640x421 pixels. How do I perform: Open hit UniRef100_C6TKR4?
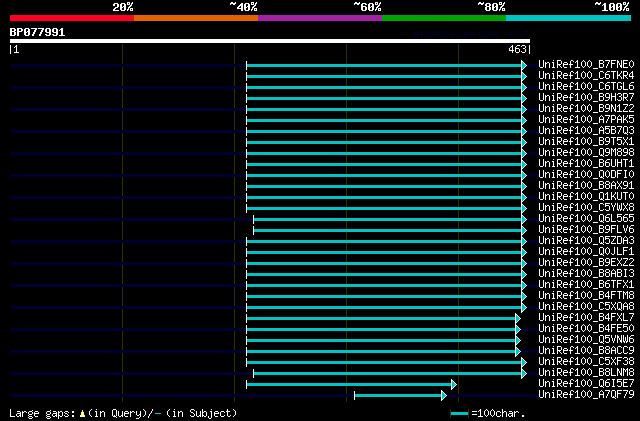click(x=586, y=76)
